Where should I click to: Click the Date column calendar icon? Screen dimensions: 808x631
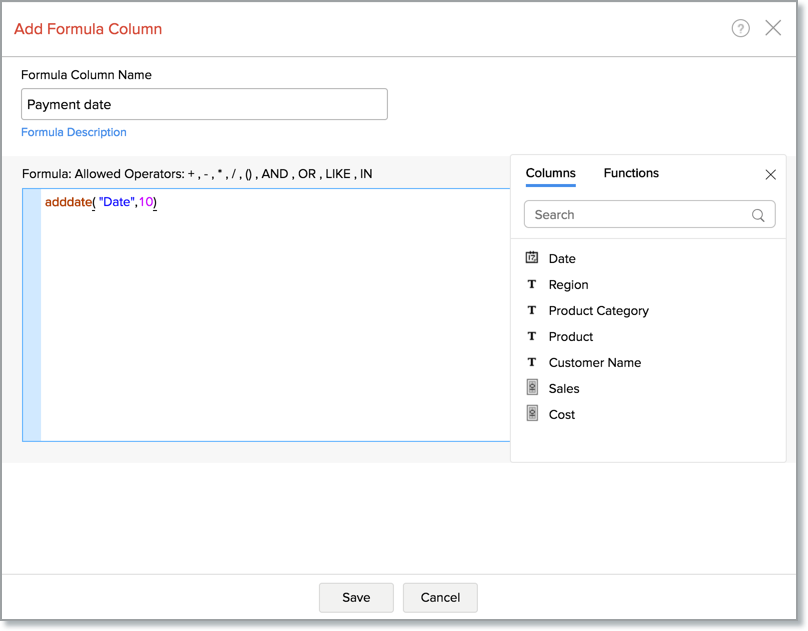pyautogui.click(x=532, y=258)
